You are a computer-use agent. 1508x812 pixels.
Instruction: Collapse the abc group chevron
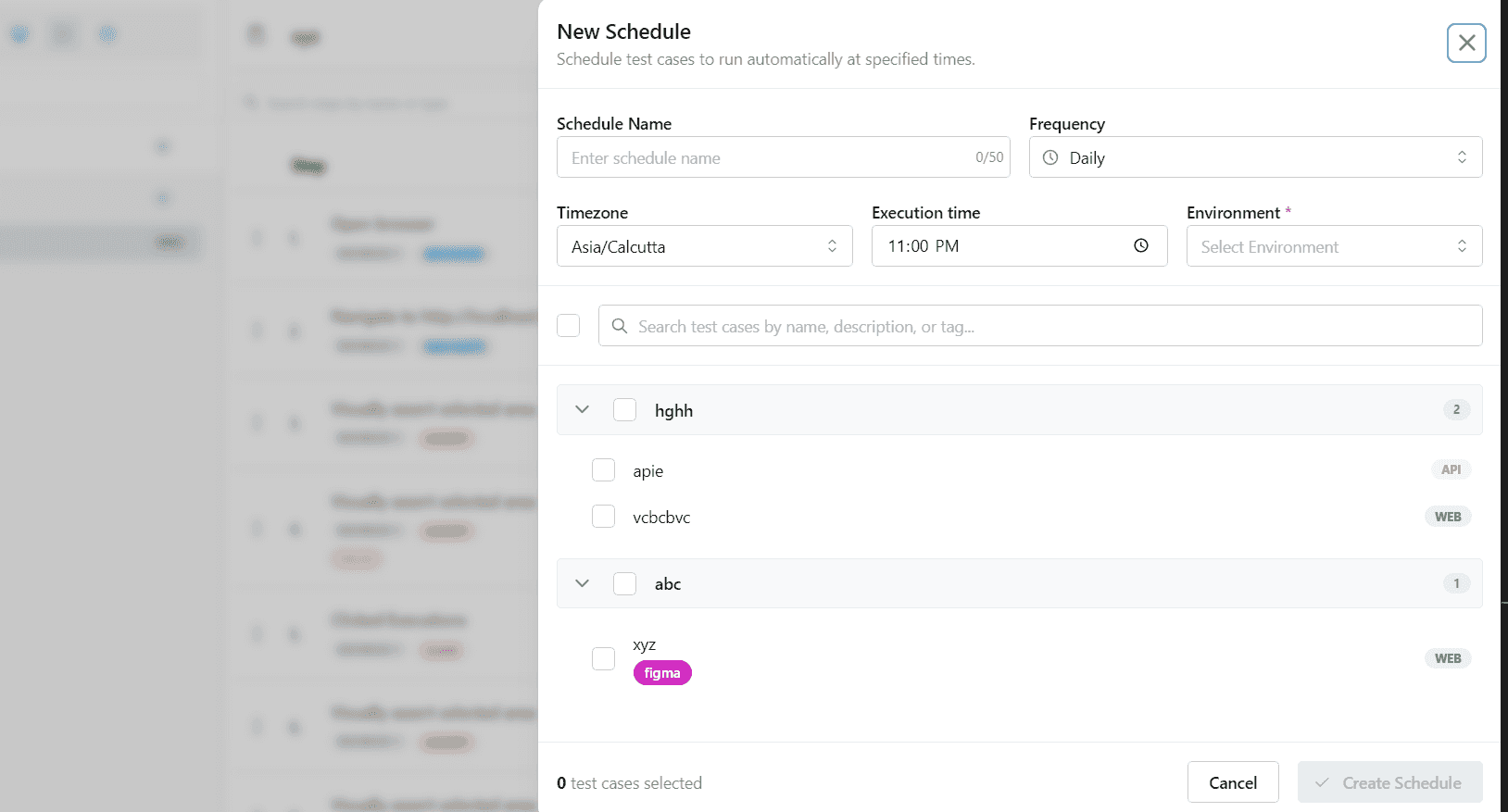582,583
